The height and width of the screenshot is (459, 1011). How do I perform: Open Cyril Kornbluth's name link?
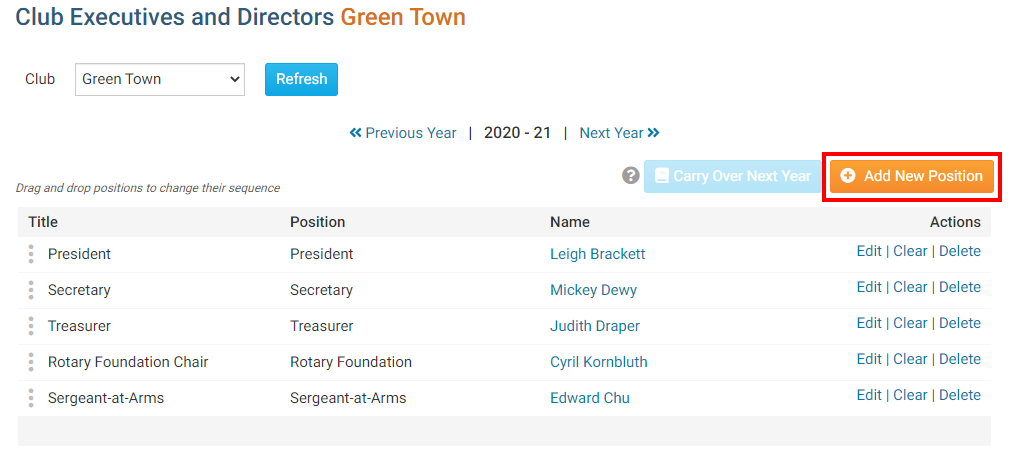point(598,362)
